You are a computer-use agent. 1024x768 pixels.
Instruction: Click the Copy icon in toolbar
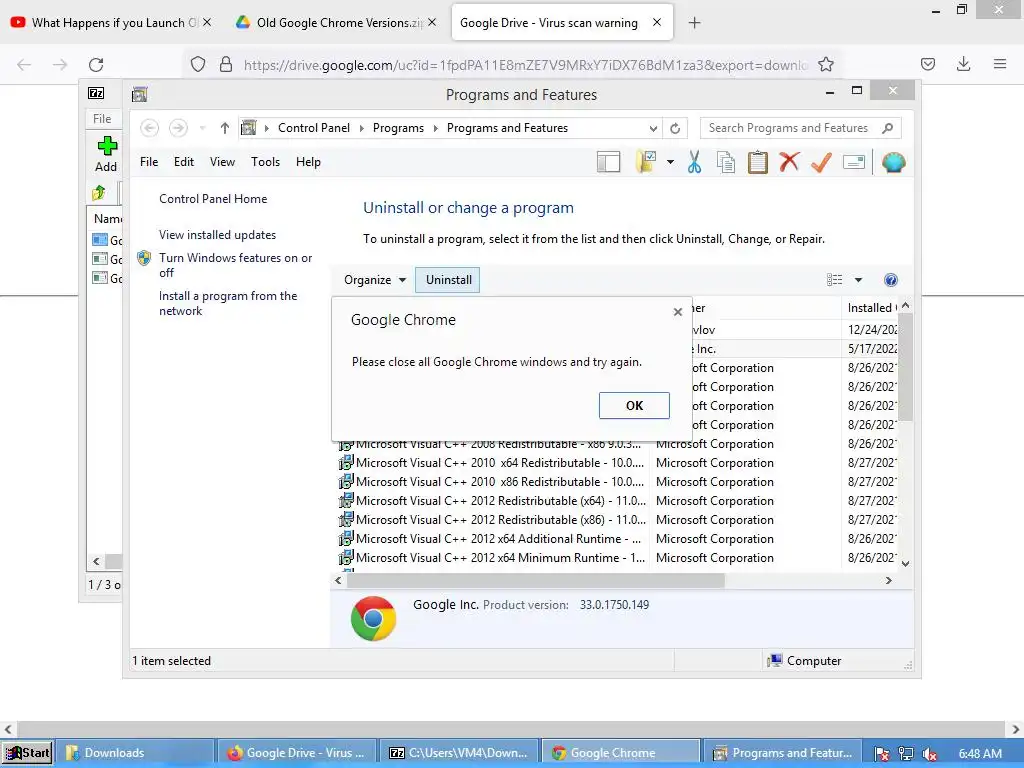pos(726,162)
